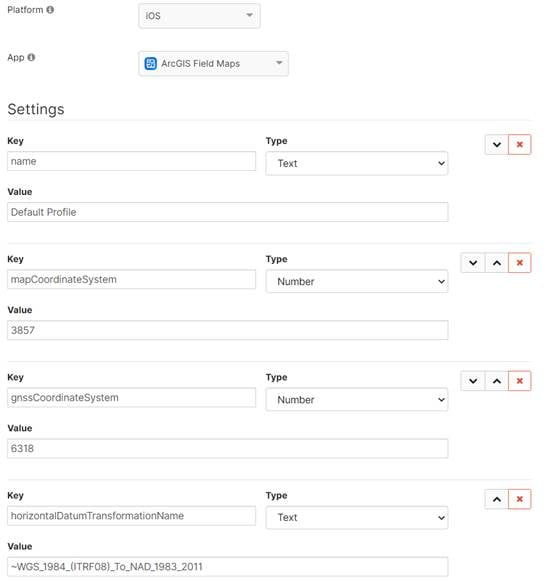Viewport: 557px width, 582px height.
Task: Click the App info icon
Action: pos(32,58)
